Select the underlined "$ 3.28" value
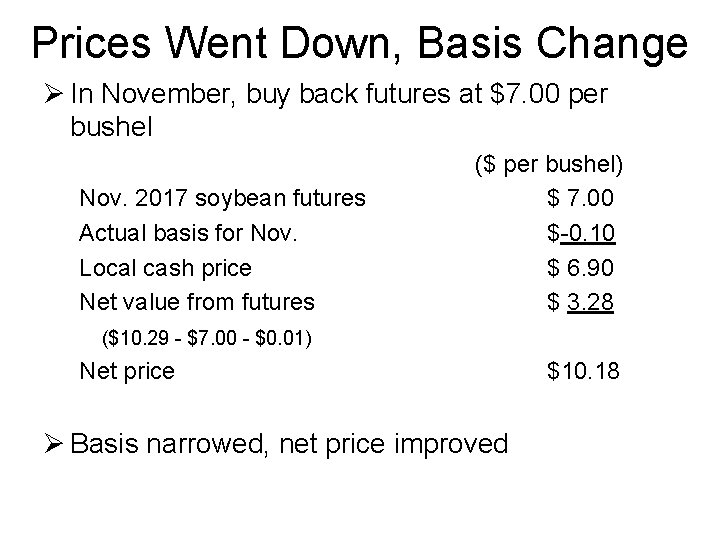The image size is (720, 540). pos(581,301)
